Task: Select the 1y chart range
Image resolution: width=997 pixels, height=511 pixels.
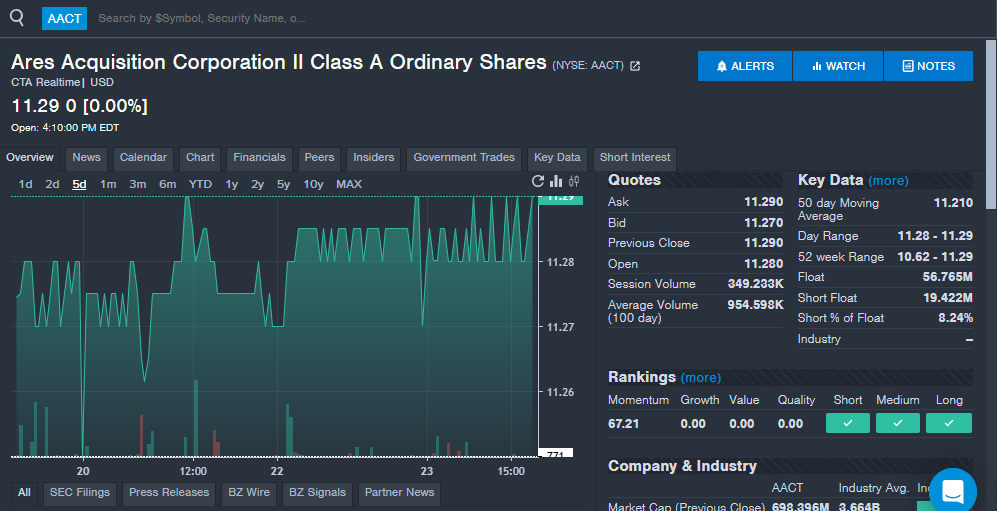Action: pyautogui.click(x=231, y=184)
